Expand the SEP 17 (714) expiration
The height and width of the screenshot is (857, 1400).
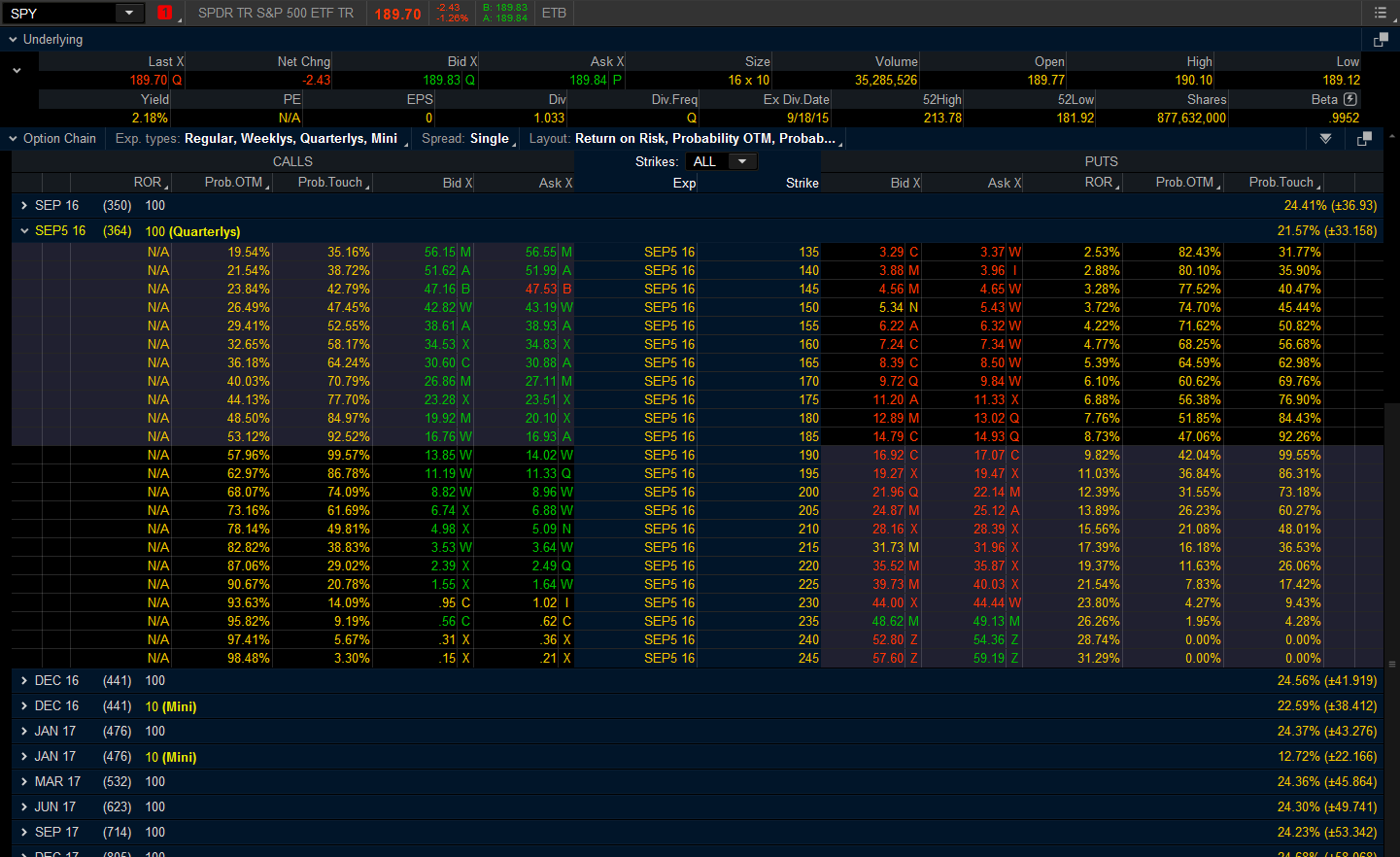click(24, 832)
